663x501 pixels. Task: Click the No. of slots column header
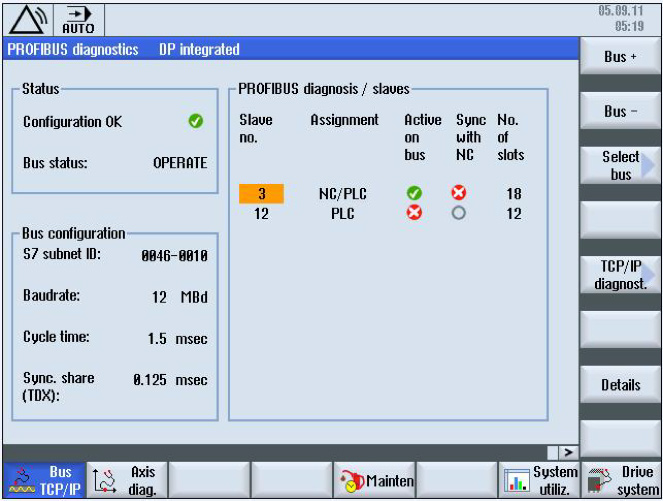click(510, 137)
